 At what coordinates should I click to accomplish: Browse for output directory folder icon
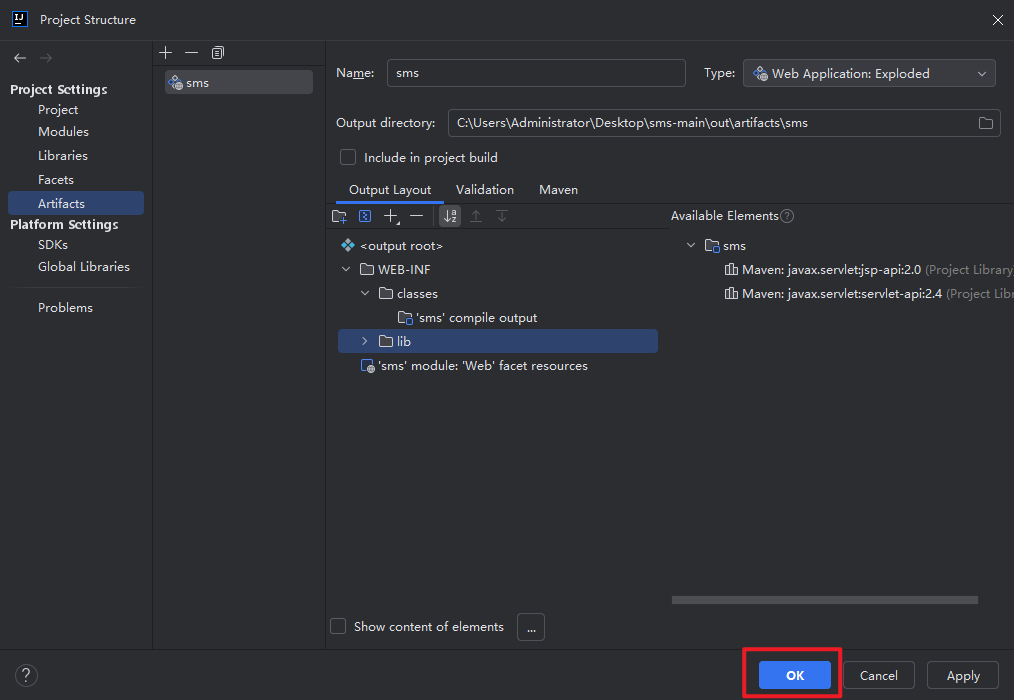click(x=986, y=123)
